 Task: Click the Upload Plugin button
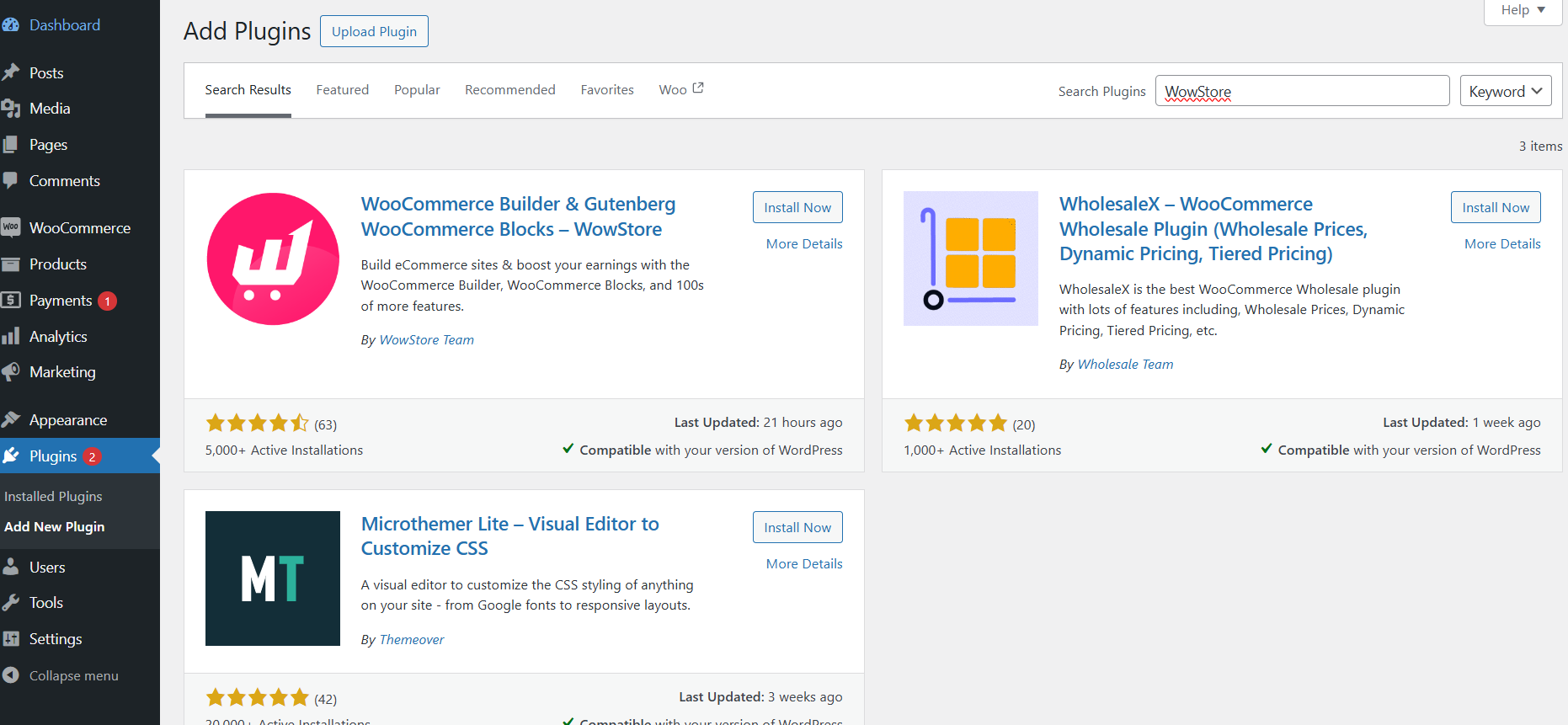pos(374,31)
